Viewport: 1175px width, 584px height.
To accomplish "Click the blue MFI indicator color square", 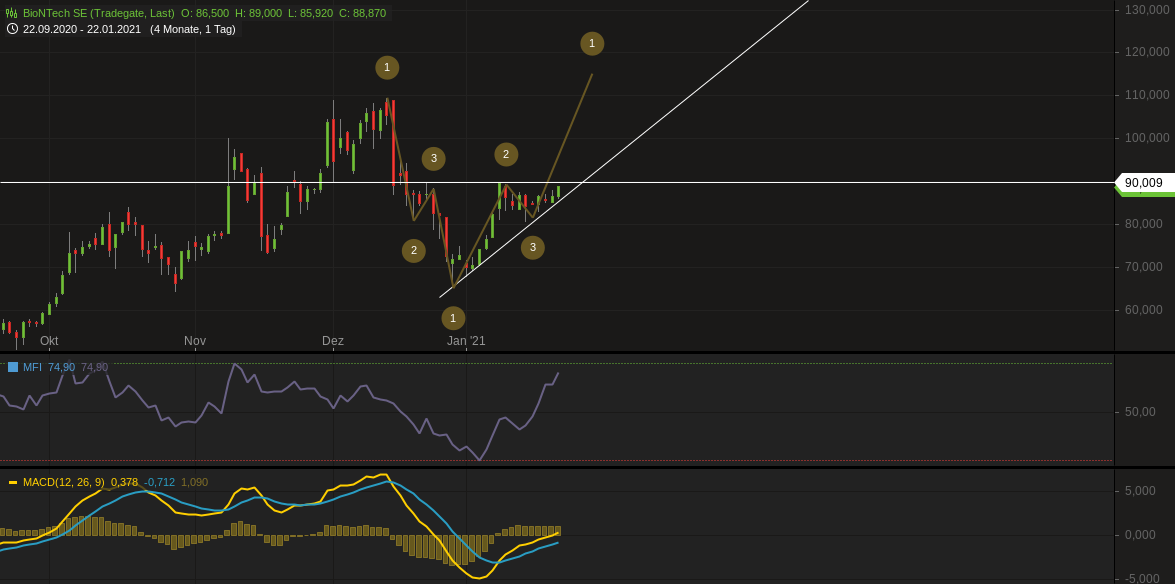I will coord(13,367).
